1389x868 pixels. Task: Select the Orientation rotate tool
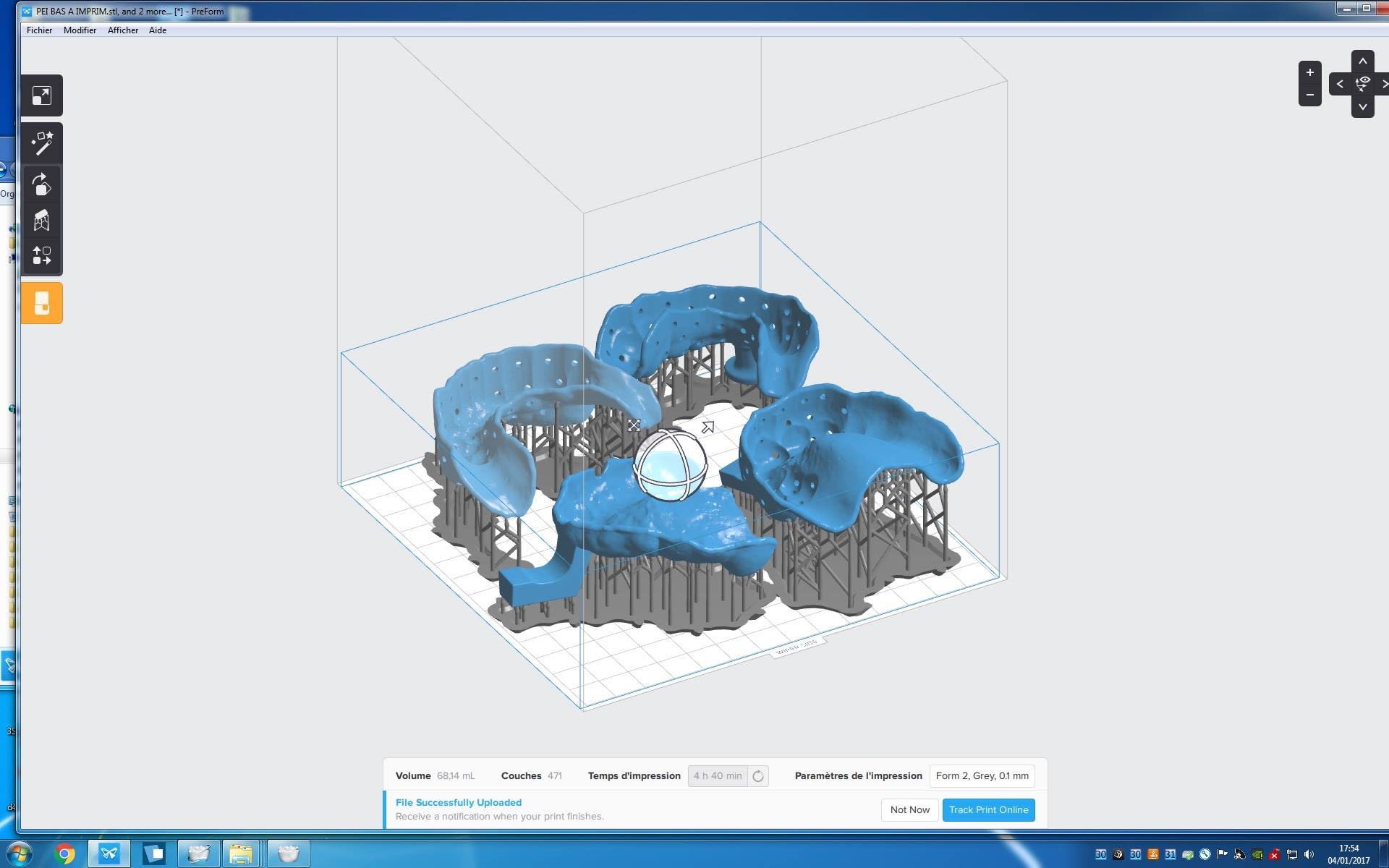coord(41,184)
